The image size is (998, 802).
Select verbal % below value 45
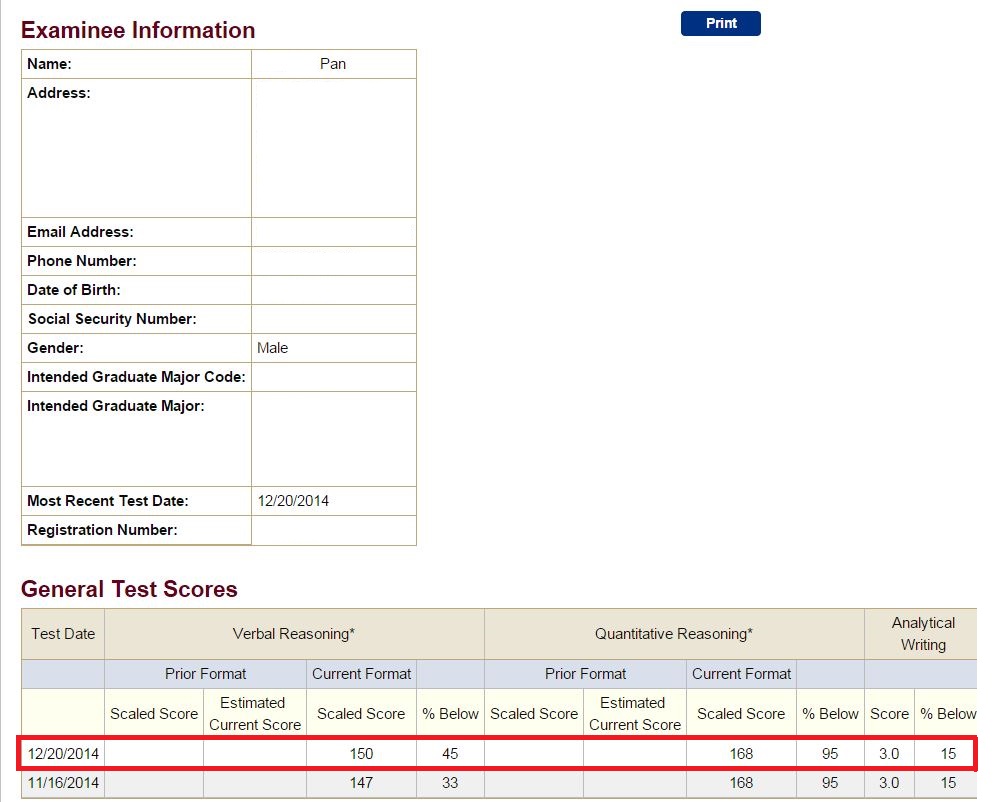click(450, 754)
